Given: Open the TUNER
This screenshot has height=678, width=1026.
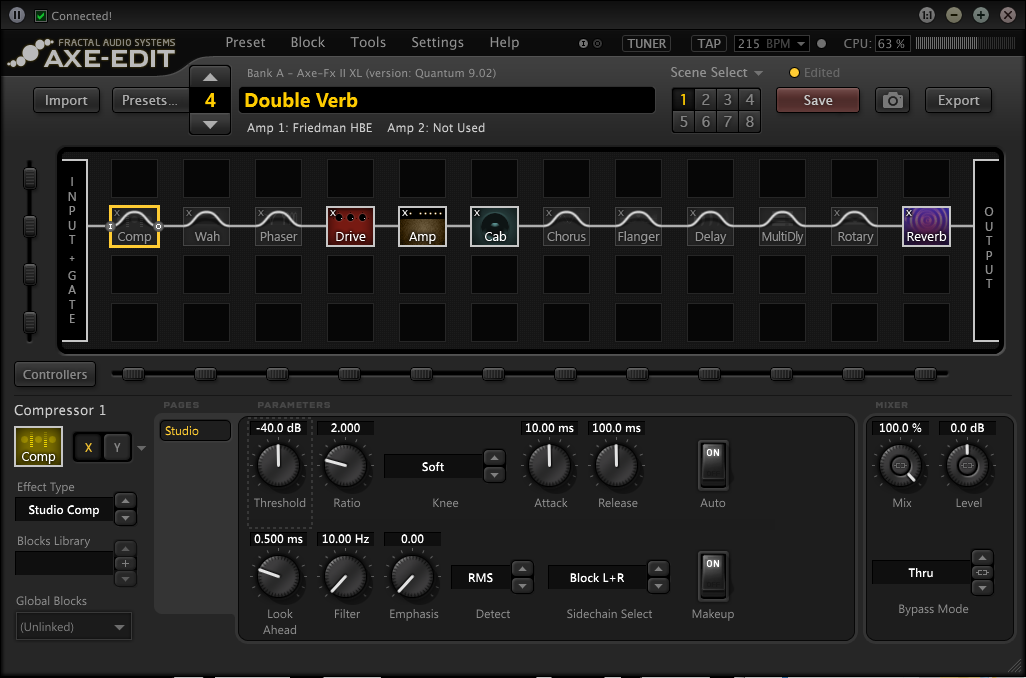Looking at the screenshot, I should tap(646, 44).
